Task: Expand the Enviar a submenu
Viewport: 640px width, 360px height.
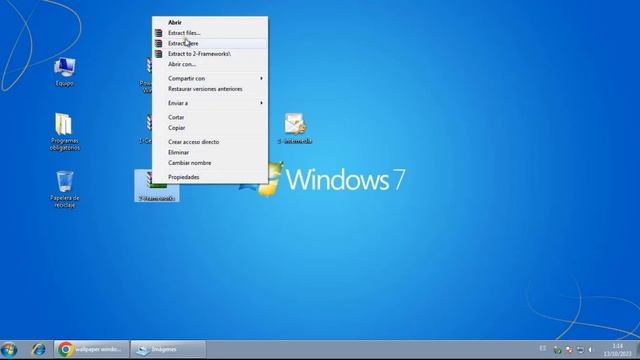Action: click(x=210, y=103)
